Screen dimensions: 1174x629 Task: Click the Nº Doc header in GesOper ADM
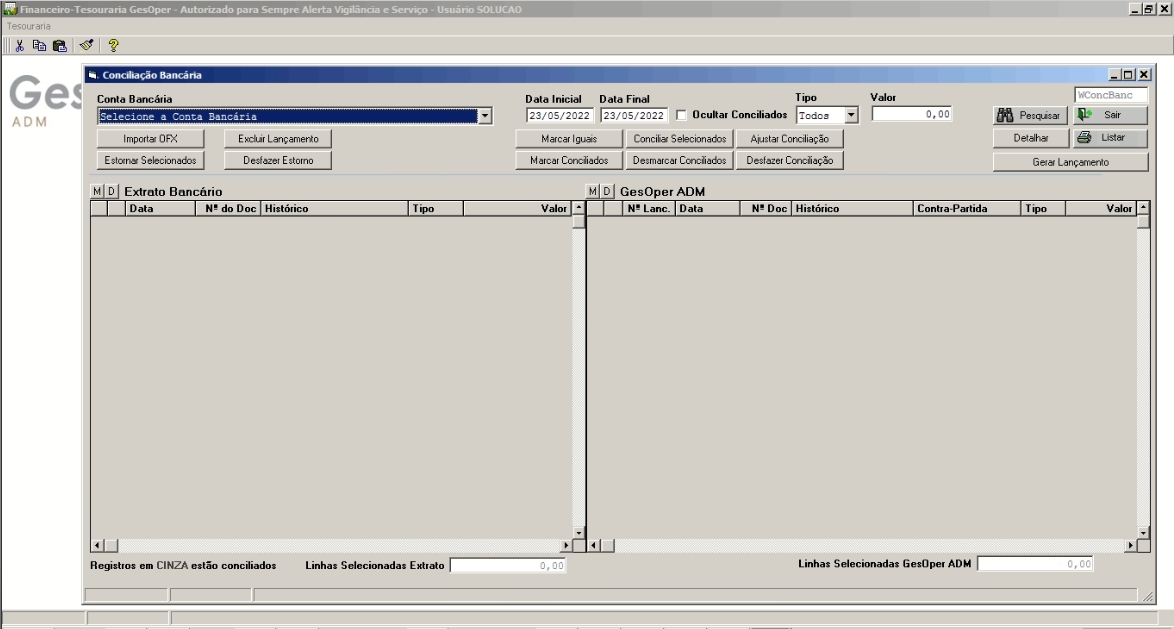(767, 208)
